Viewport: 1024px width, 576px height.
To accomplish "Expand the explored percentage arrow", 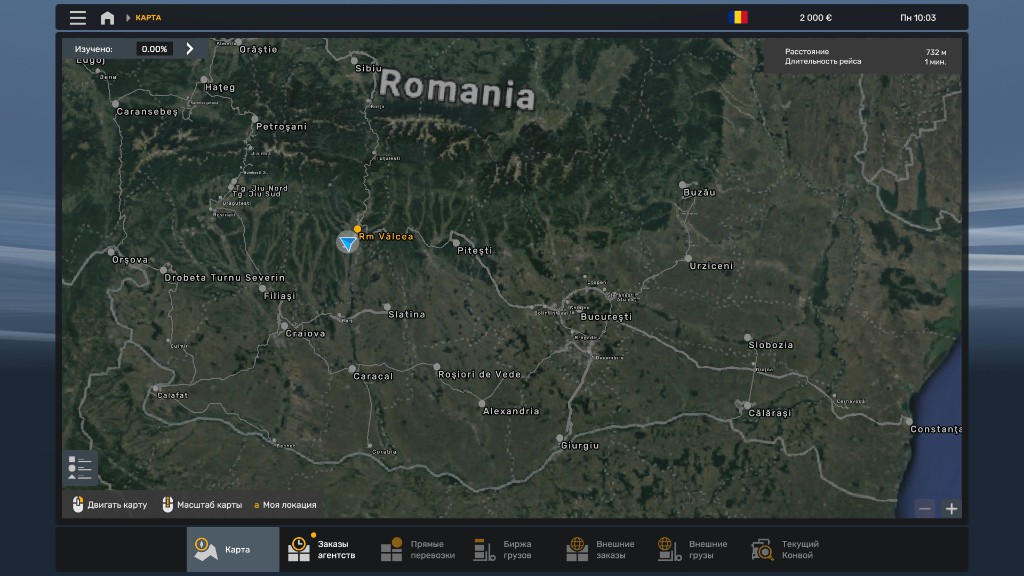I will click(x=190, y=48).
